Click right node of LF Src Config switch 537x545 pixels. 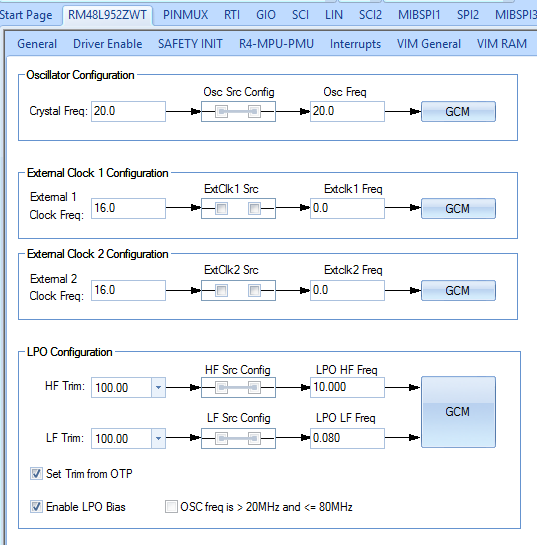pos(254,438)
